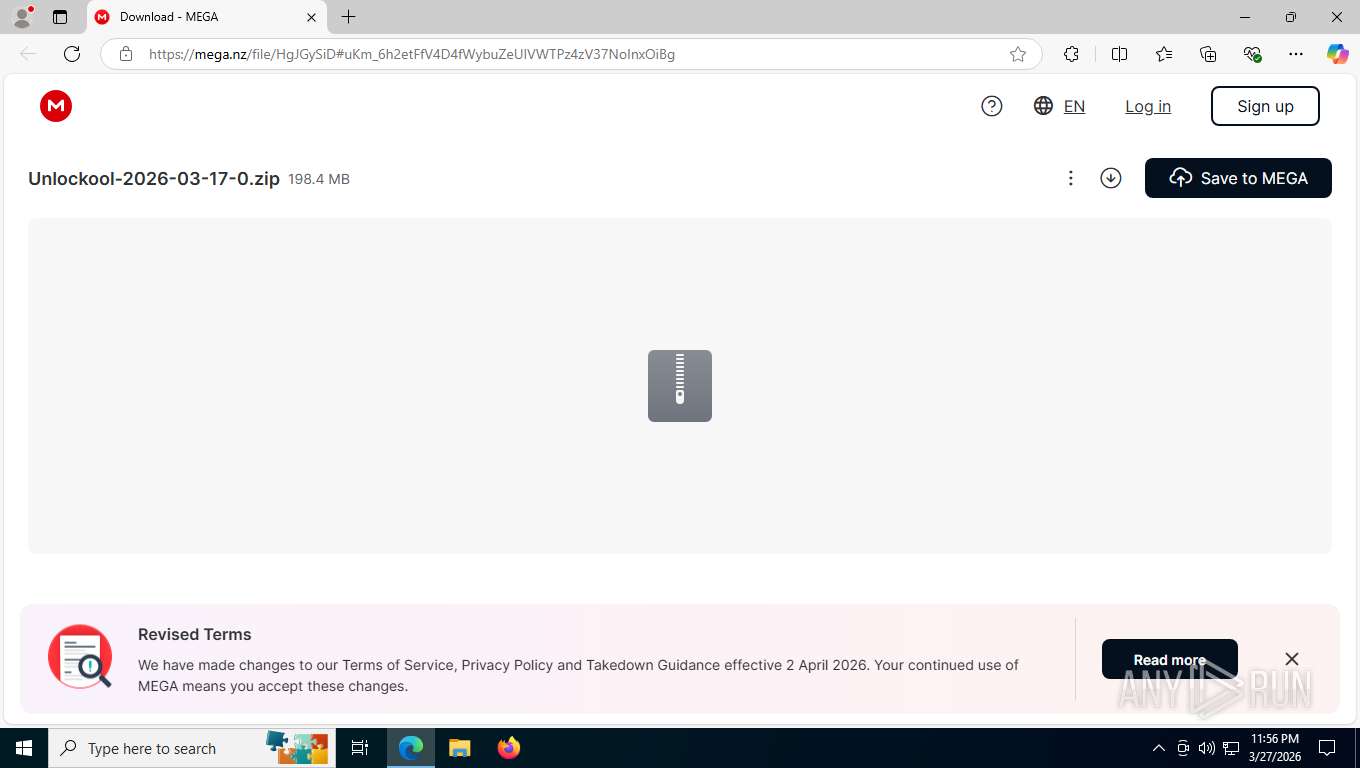Open Windows Start menu
Screen dimensions: 1360x768
[24, 748]
